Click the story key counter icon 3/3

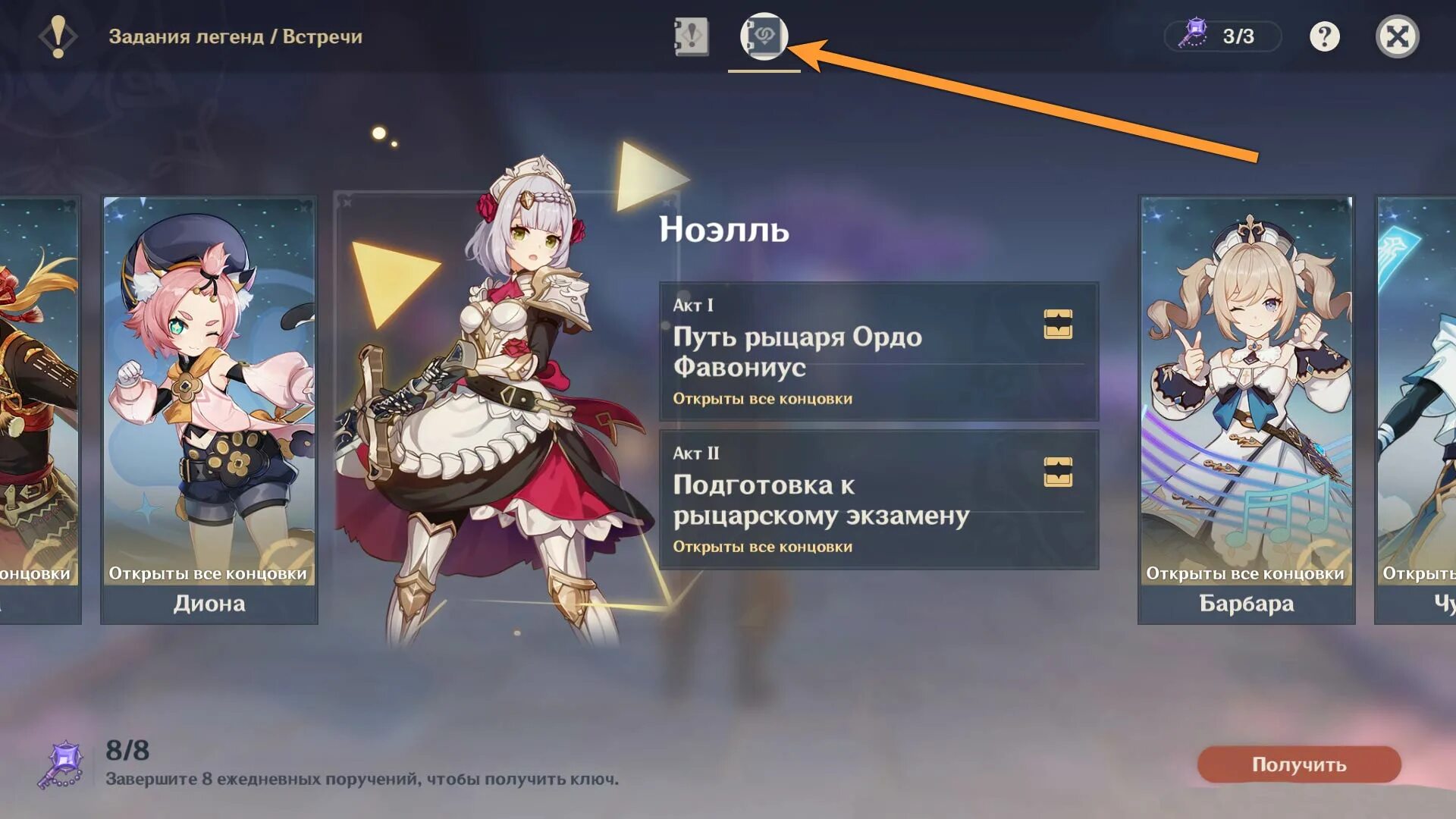pos(1222,36)
